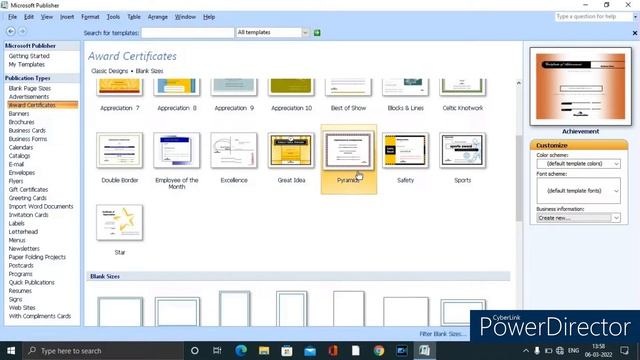Open File Explorer from the taskbar
This screenshot has width=640, height=360.
(264, 351)
